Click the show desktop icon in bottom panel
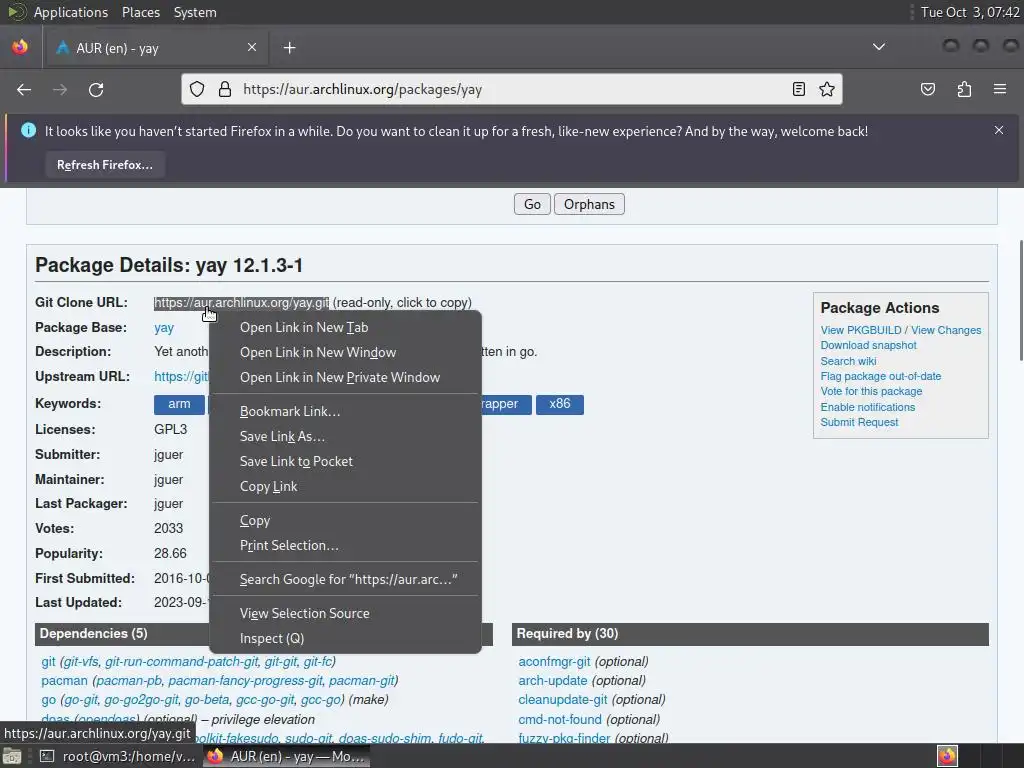Viewport: 1024px width, 768px height. tap(12, 756)
